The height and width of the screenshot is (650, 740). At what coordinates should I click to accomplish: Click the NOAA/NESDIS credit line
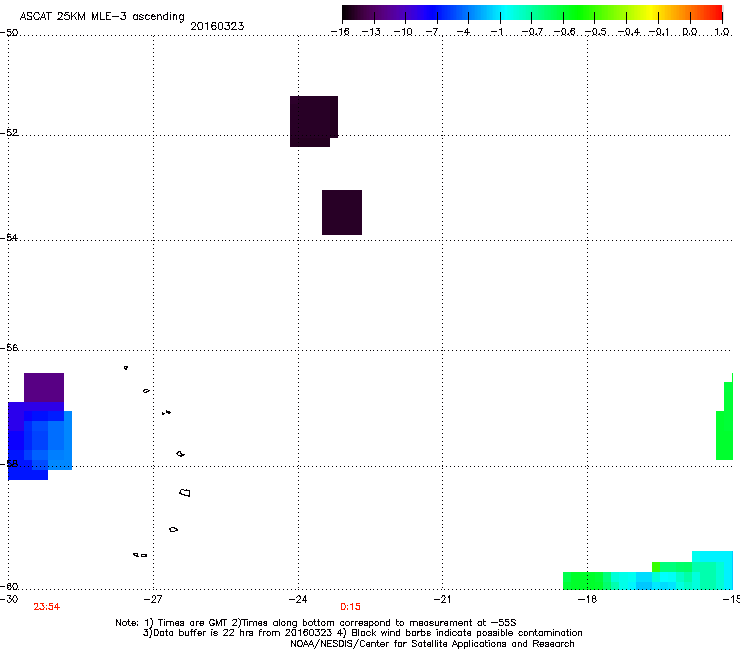(432, 644)
